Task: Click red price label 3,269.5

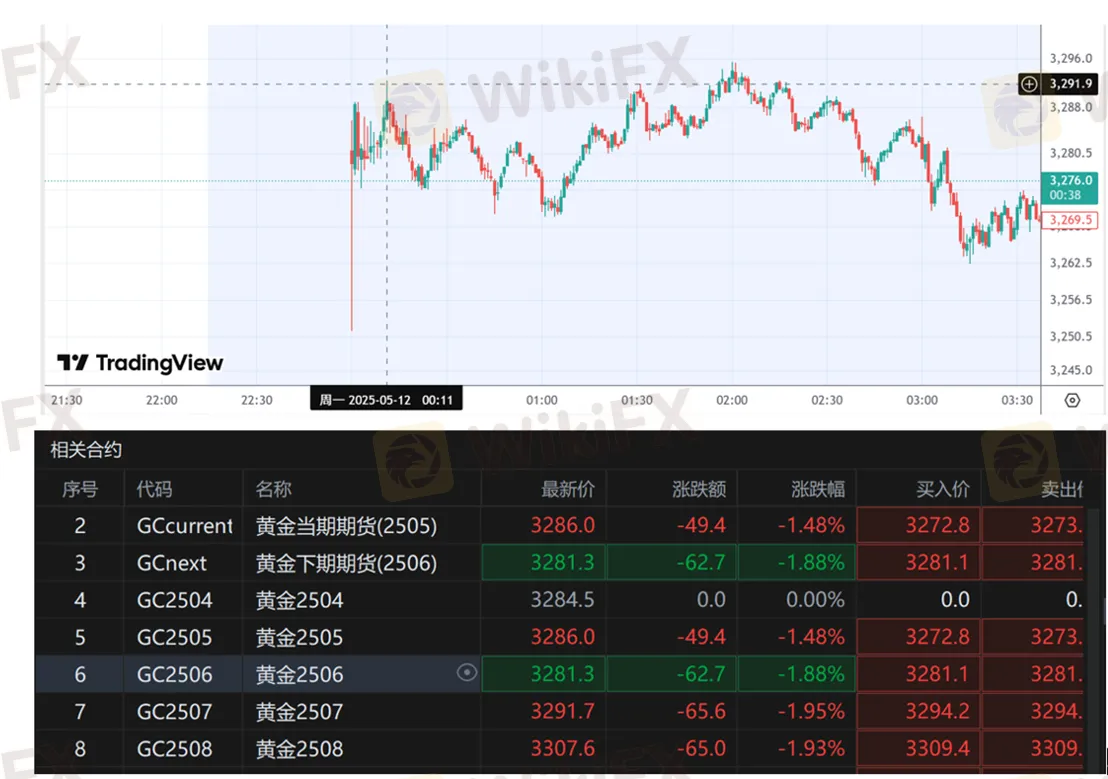Action: 1069,220
